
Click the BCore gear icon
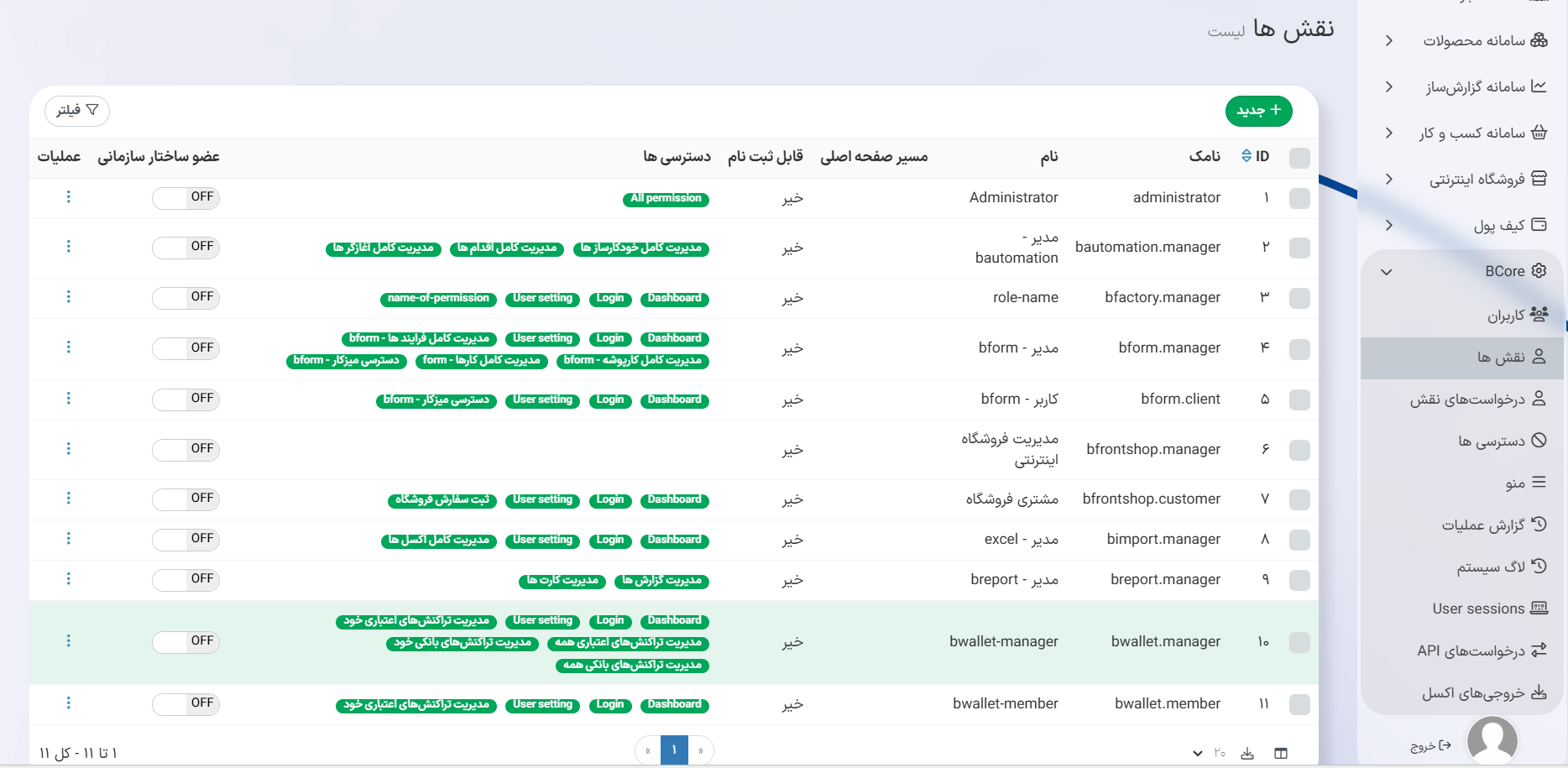coord(1539,270)
